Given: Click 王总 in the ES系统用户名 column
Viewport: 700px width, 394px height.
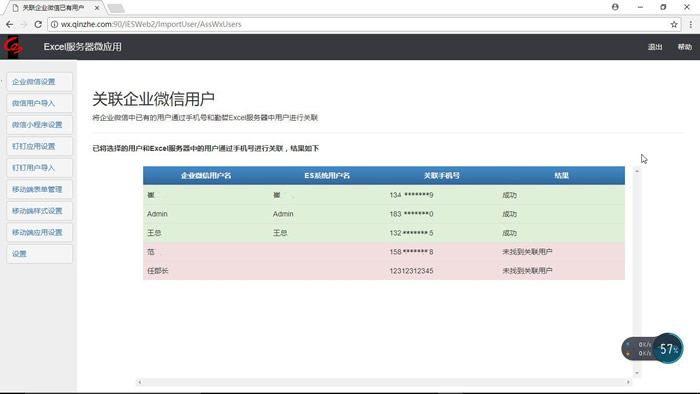Looking at the screenshot, I should click(x=280, y=233).
